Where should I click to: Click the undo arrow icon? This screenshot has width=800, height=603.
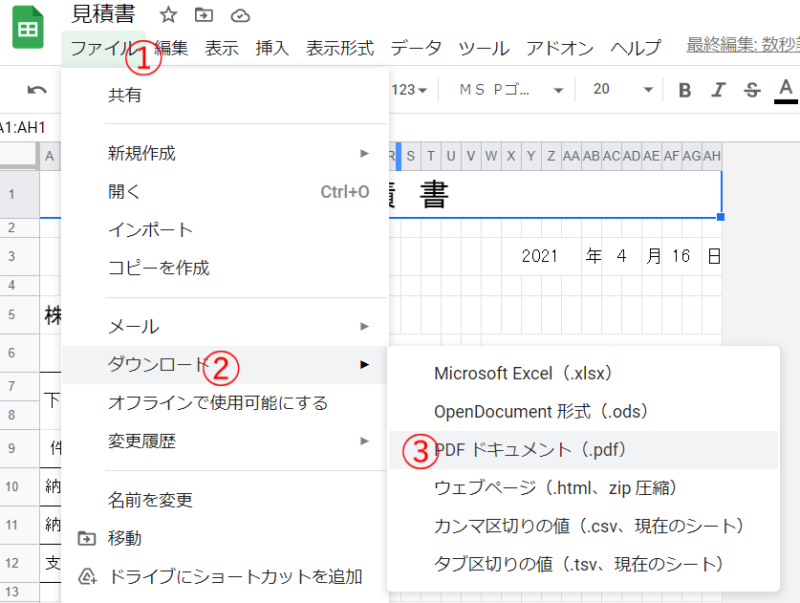pos(37,90)
